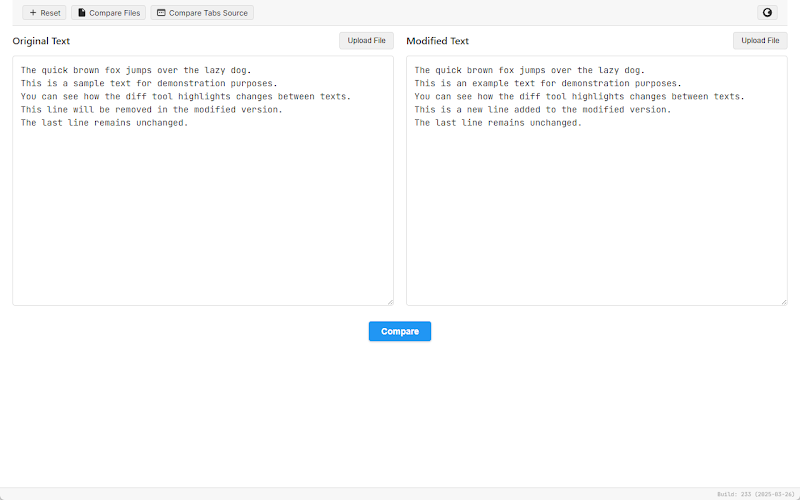The image size is (800, 500).
Task: Click the Reset button
Action: click(44, 13)
